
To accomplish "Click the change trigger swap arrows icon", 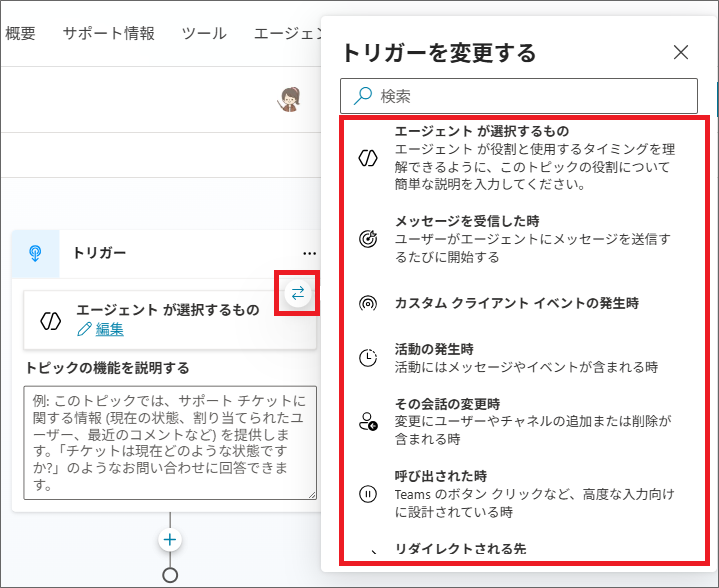I will tap(298, 293).
